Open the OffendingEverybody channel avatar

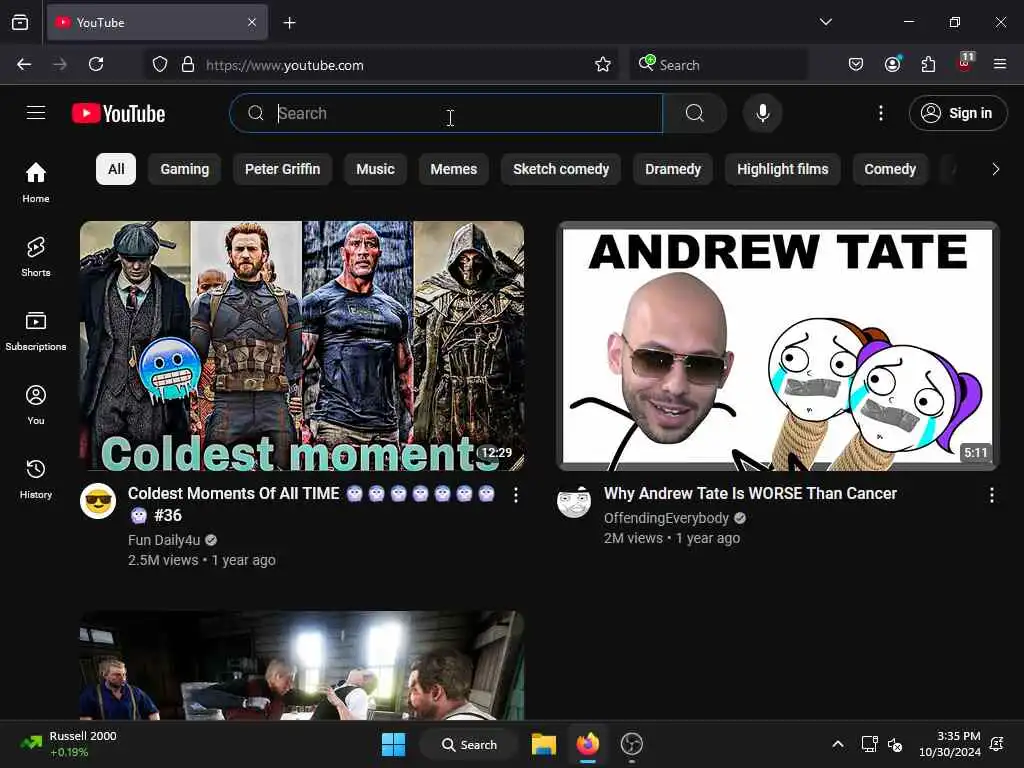(x=574, y=501)
